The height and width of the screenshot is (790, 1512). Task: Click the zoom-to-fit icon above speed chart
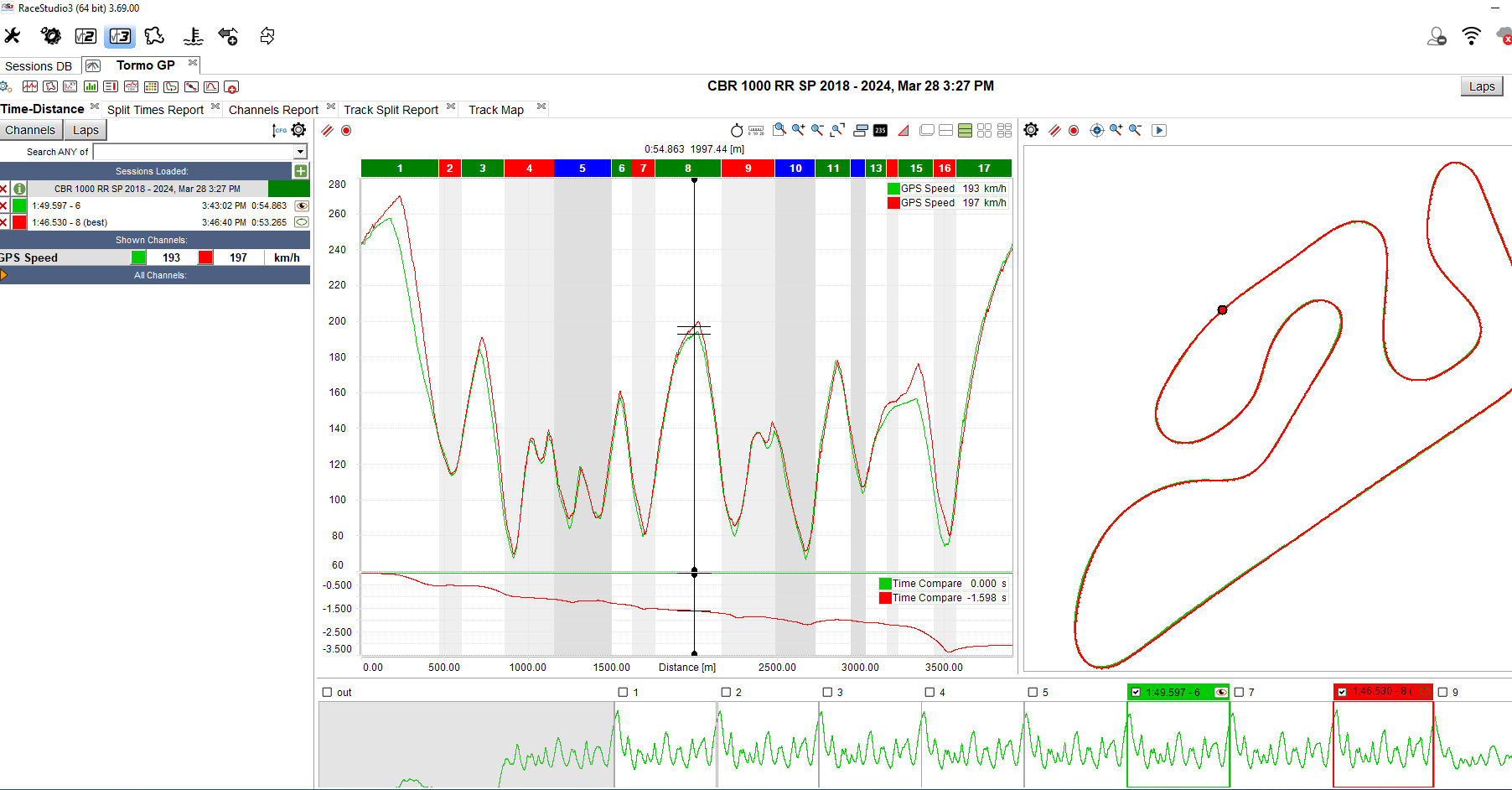click(x=837, y=130)
